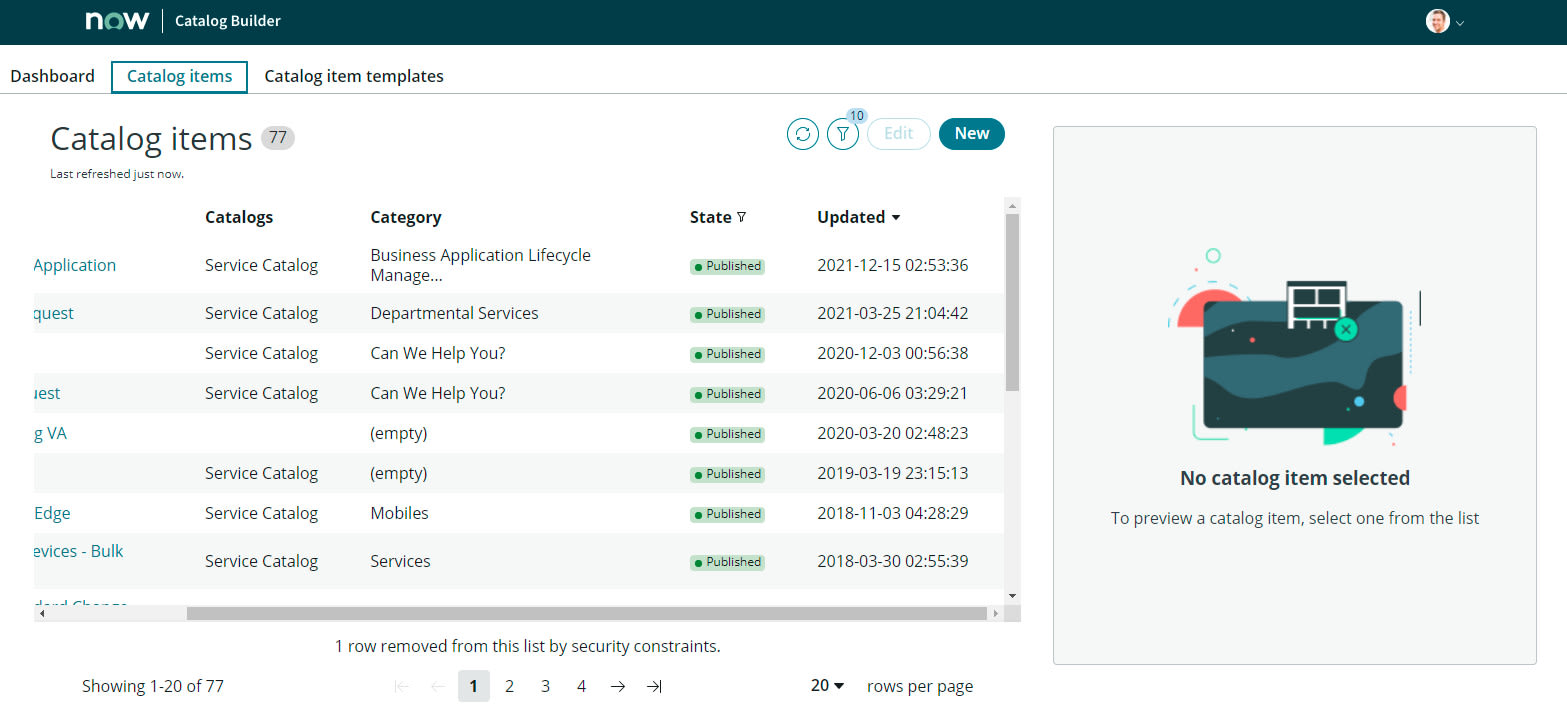Jump to last page icon
Viewport: 1567px width, 706px height.
(654, 686)
